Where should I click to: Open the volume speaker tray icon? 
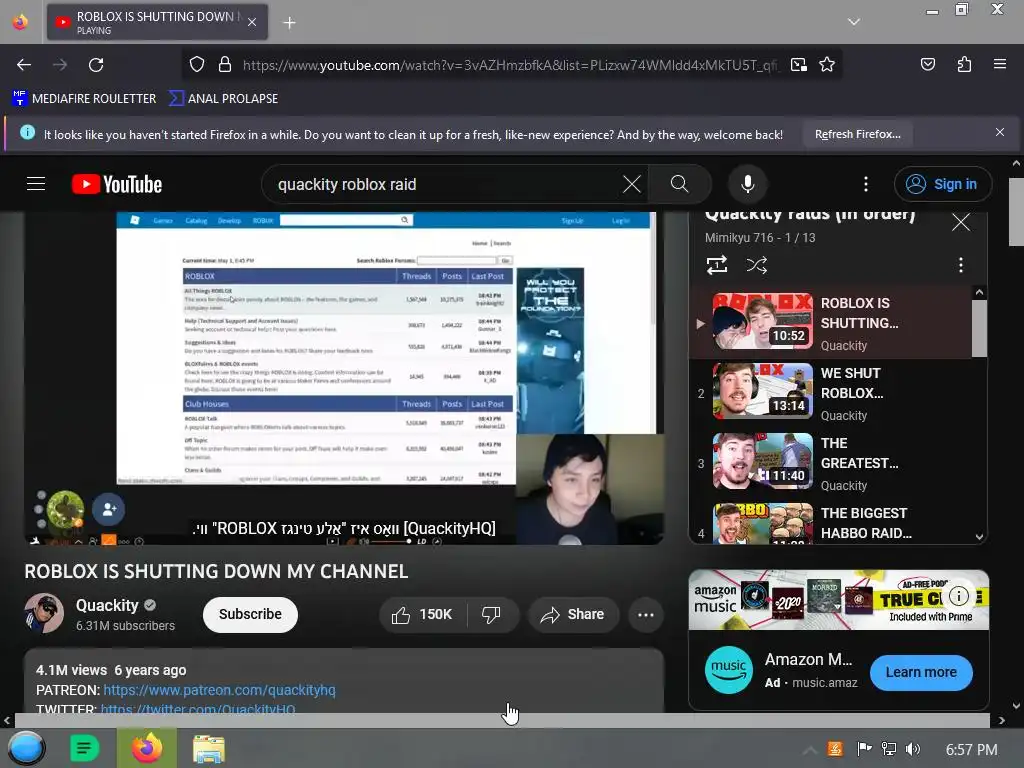pos(913,749)
